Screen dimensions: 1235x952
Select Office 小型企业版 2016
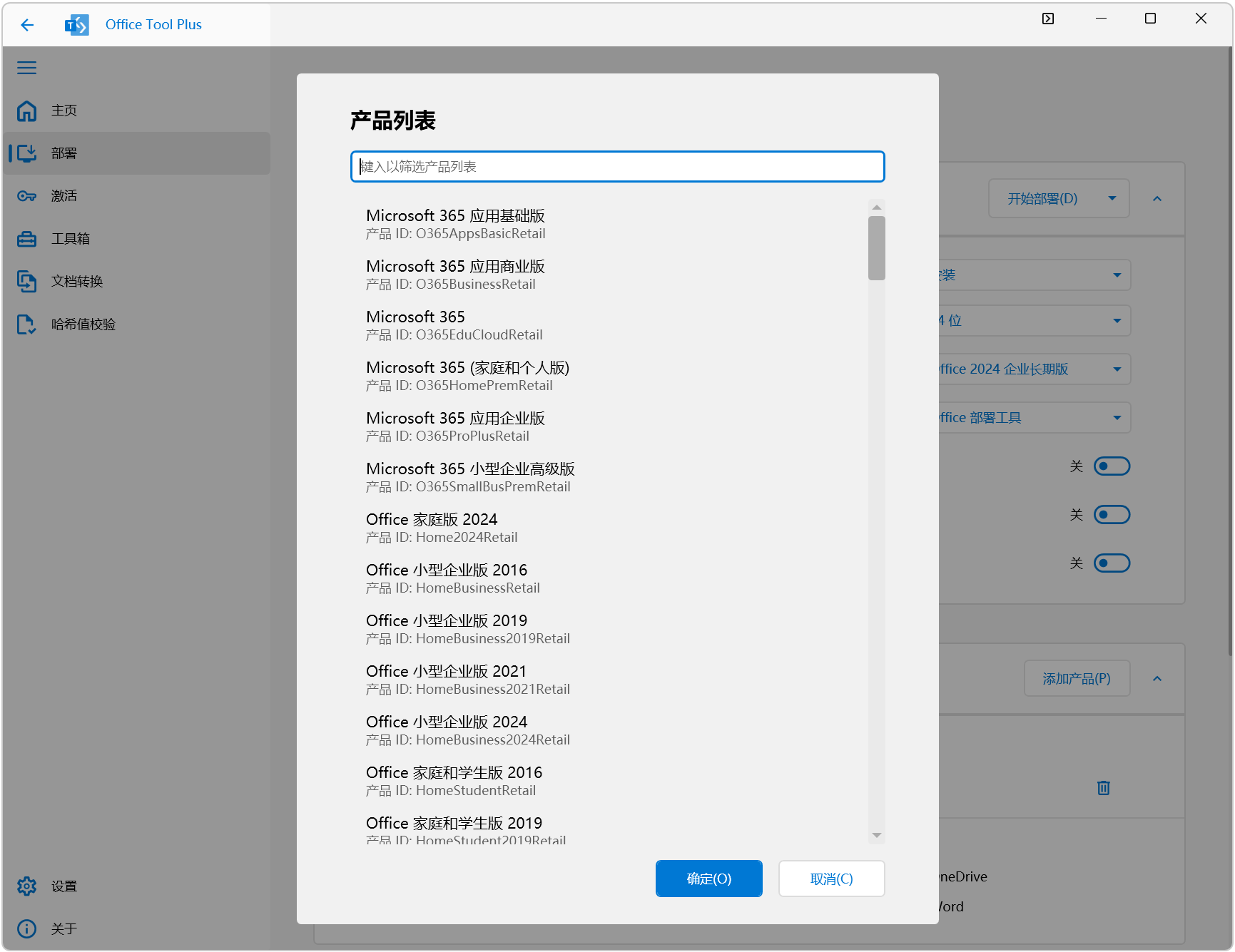(610, 578)
